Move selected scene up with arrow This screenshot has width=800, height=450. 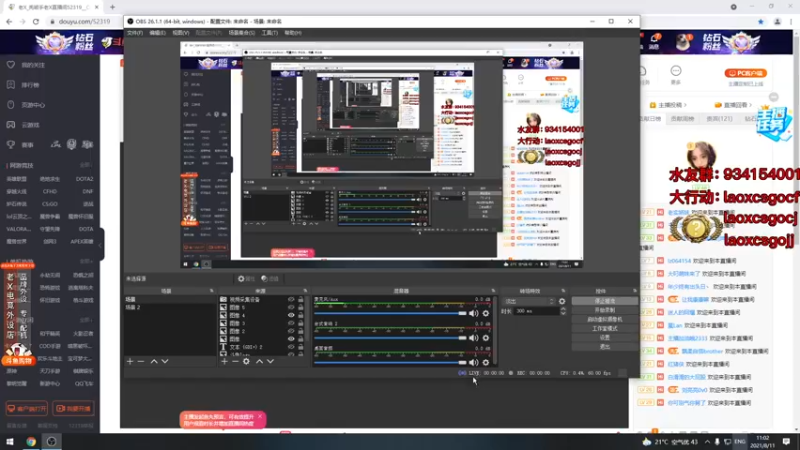coord(154,361)
